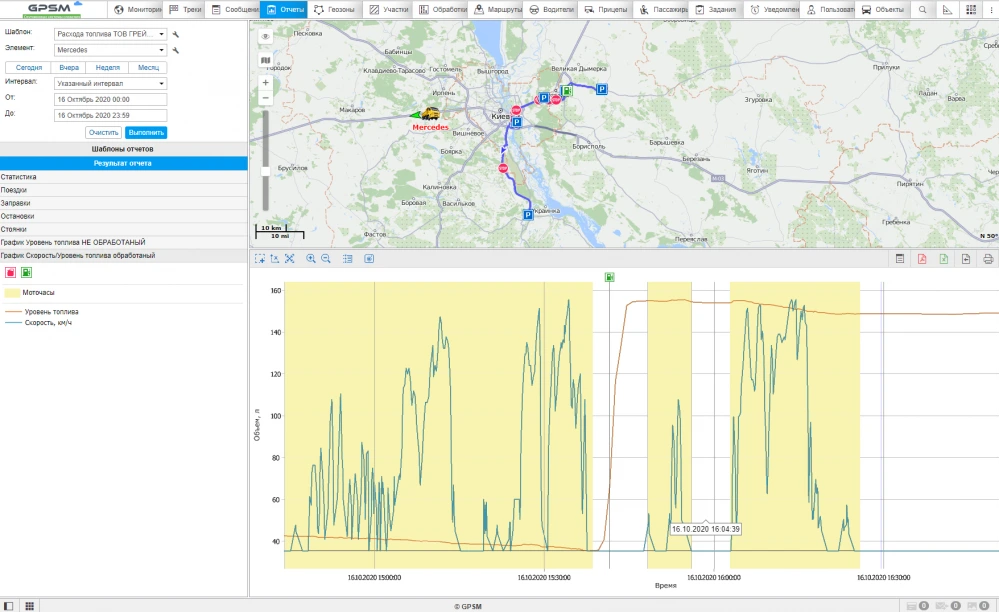This screenshot has width=1000, height=612.
Task: Open the map layers selector icon
Action: pos(265,60)
